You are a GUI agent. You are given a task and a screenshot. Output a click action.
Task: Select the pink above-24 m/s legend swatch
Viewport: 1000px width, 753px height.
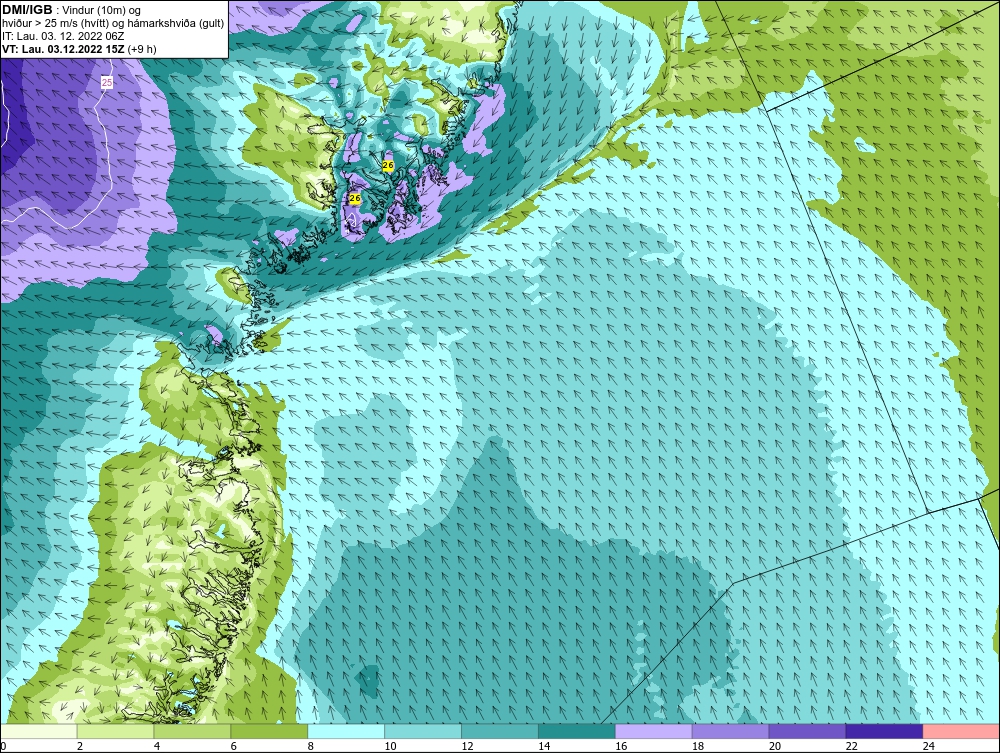(961, 731)
